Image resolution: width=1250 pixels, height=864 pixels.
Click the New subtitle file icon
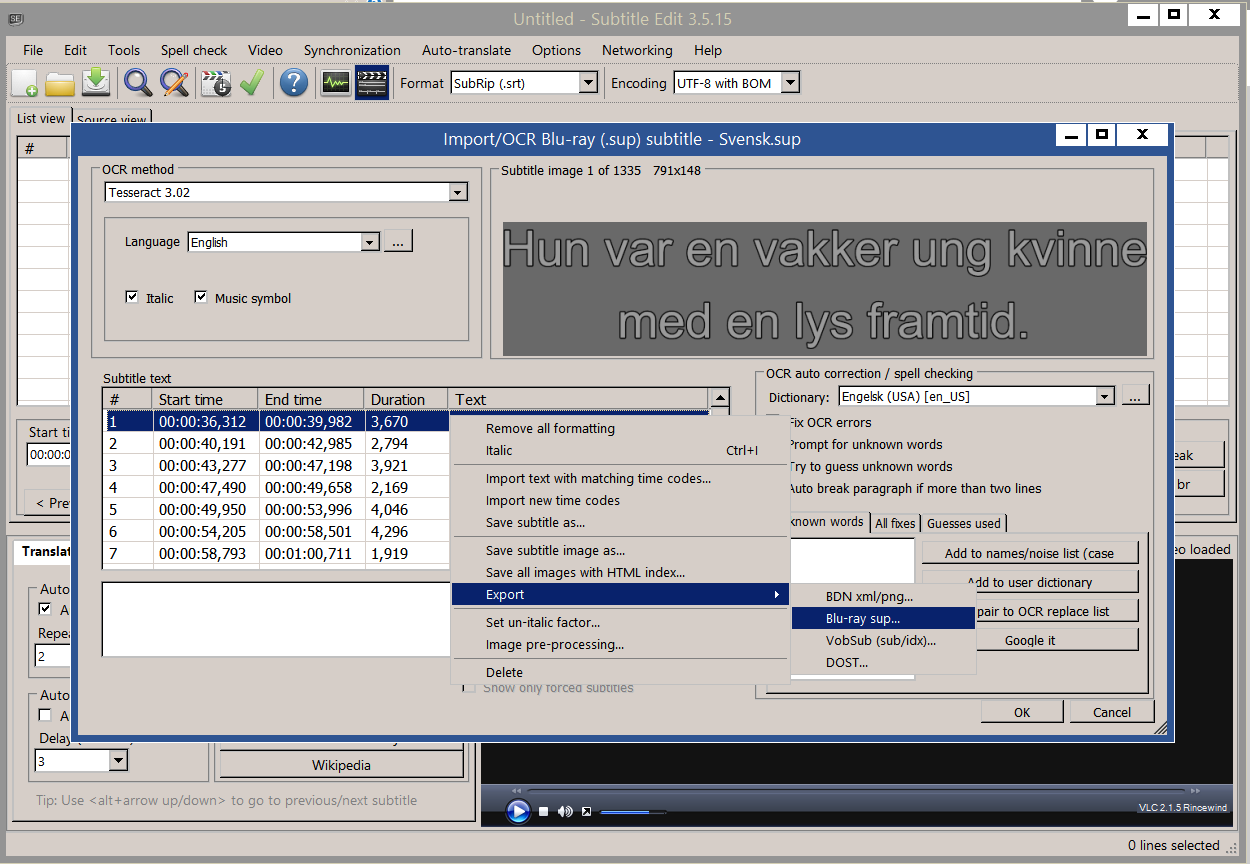click(x=25, y=83)
